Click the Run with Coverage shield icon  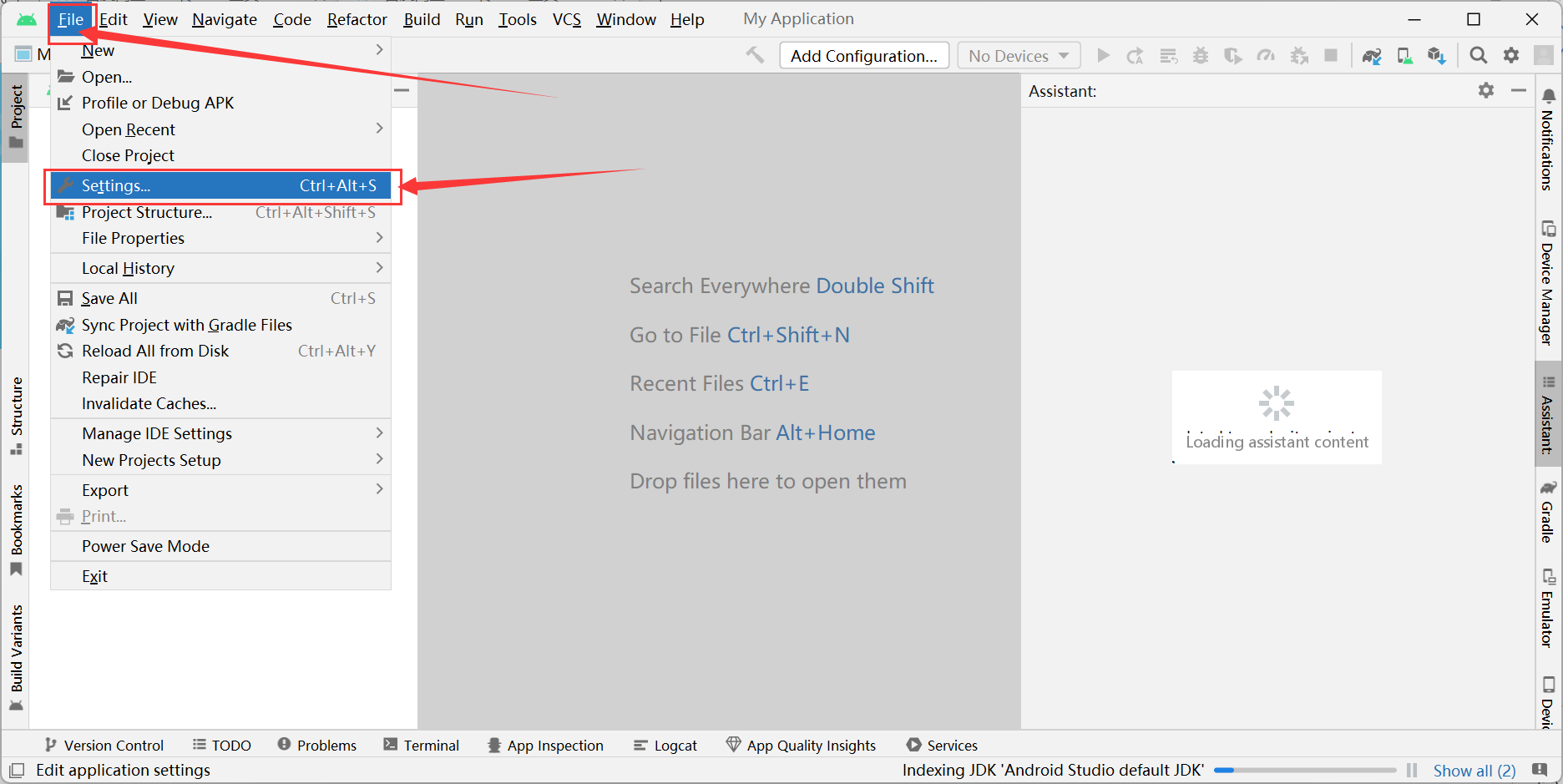coord(1233,55)
